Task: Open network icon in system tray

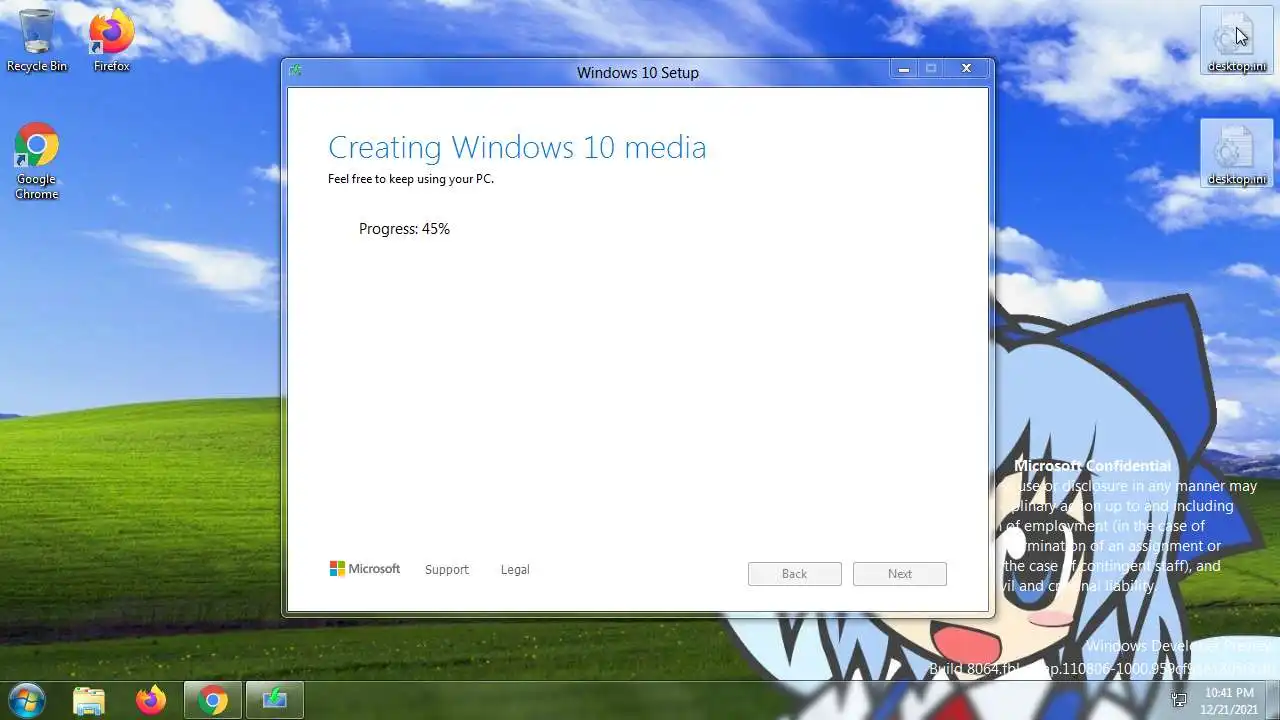Action: (x=1179, y=699)
